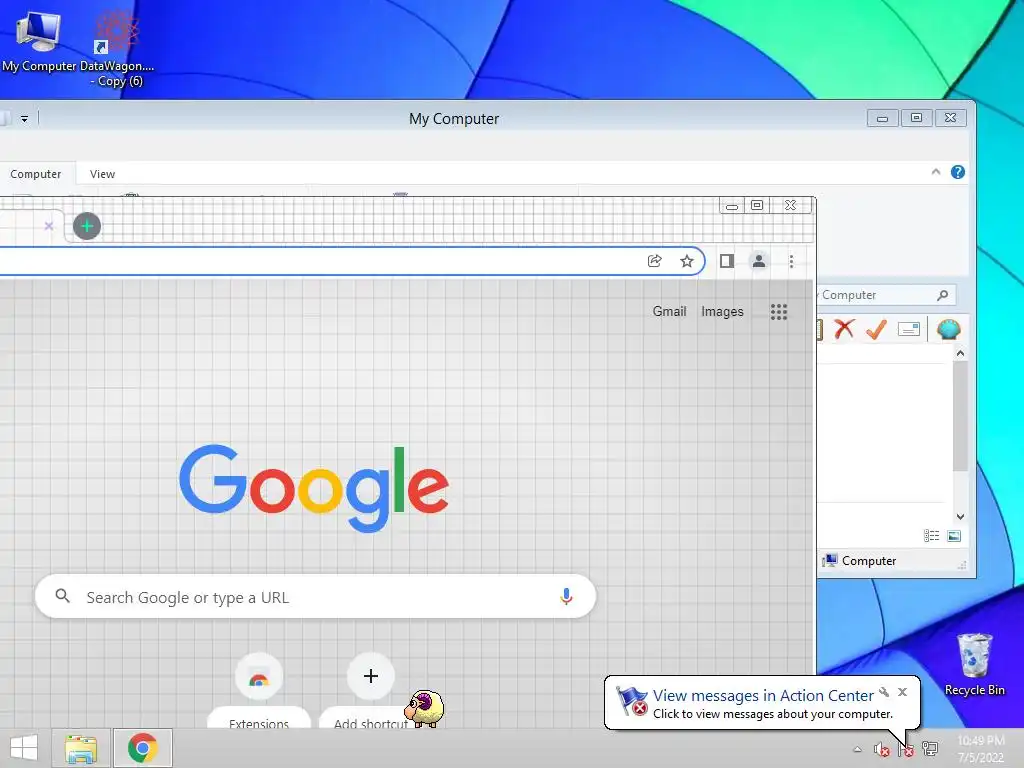Click the Chrome taskbar button
Viewport: 1024px width, 768px height.
[142, 748]
